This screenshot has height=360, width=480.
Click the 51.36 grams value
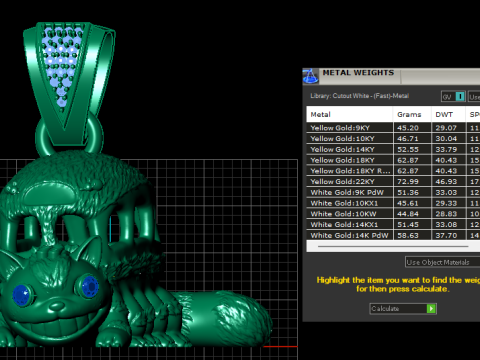(408, 192)
